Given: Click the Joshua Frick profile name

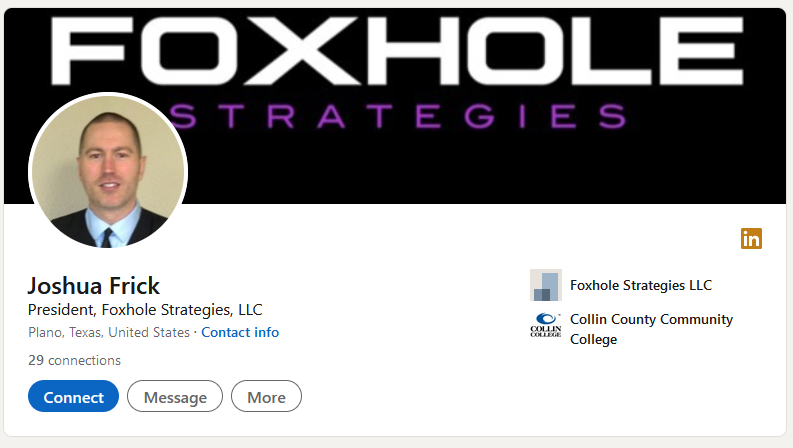Looking at the screenshot, I should point(94,286).
